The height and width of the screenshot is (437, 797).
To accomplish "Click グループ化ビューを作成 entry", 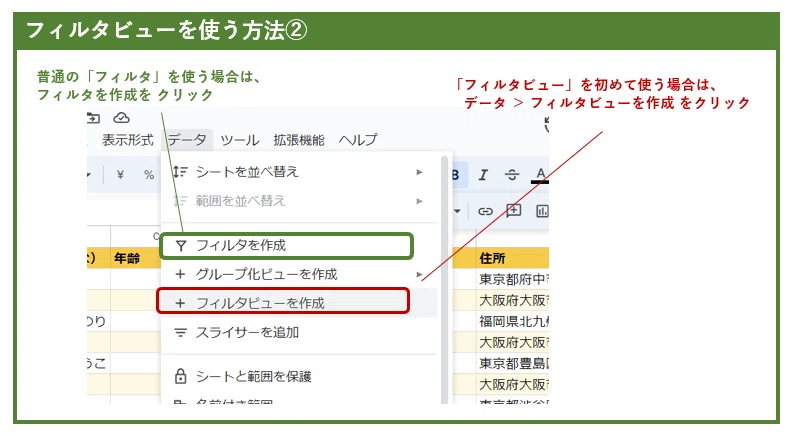I will click(x=299, y=274).
